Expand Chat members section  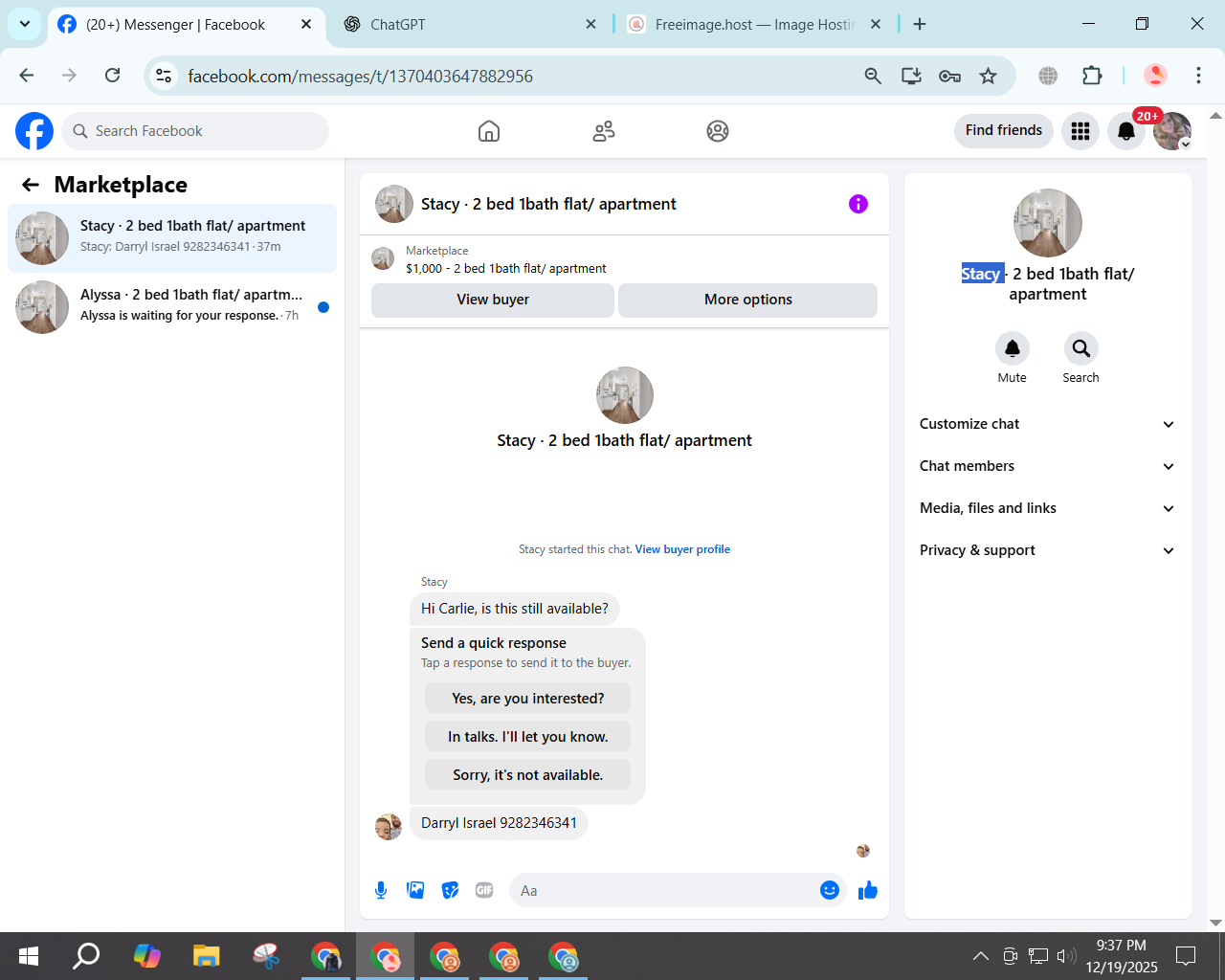click(1048, 466)
